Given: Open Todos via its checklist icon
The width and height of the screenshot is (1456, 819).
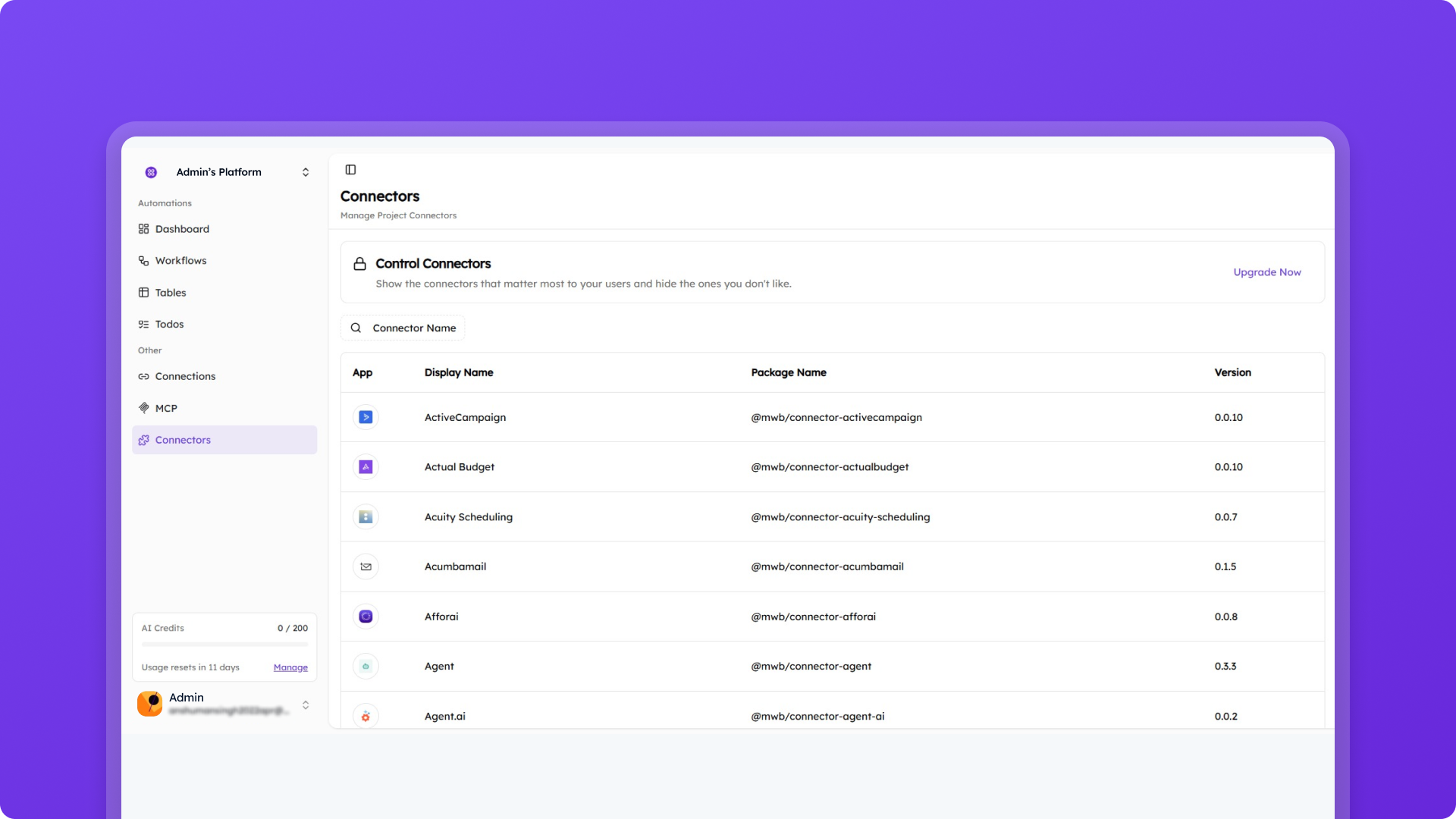Looking at the screenshot, I should point(144,324).
